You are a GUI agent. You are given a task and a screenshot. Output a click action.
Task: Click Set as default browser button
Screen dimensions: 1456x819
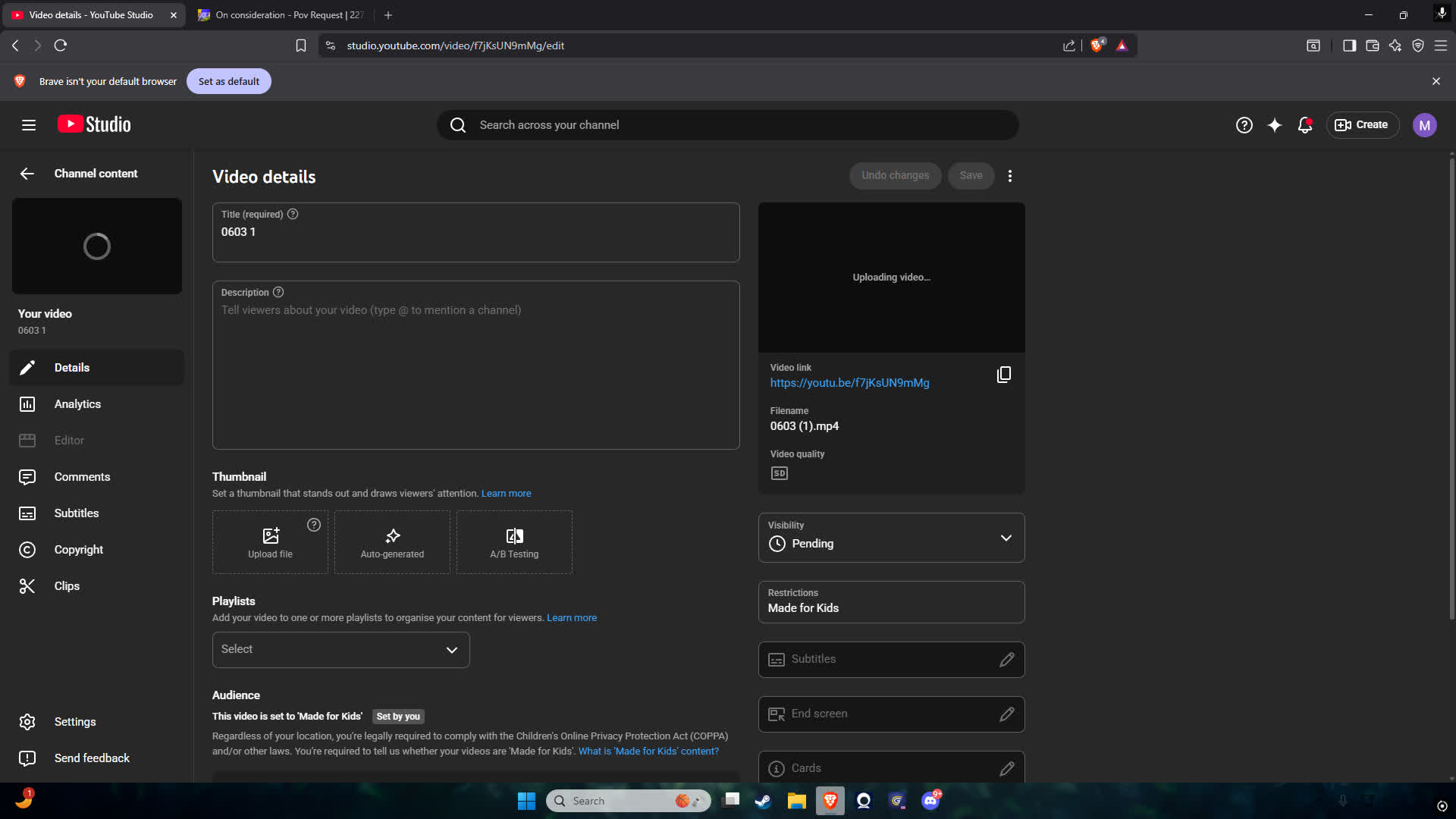pyautogui.click(x=228, y=81)
